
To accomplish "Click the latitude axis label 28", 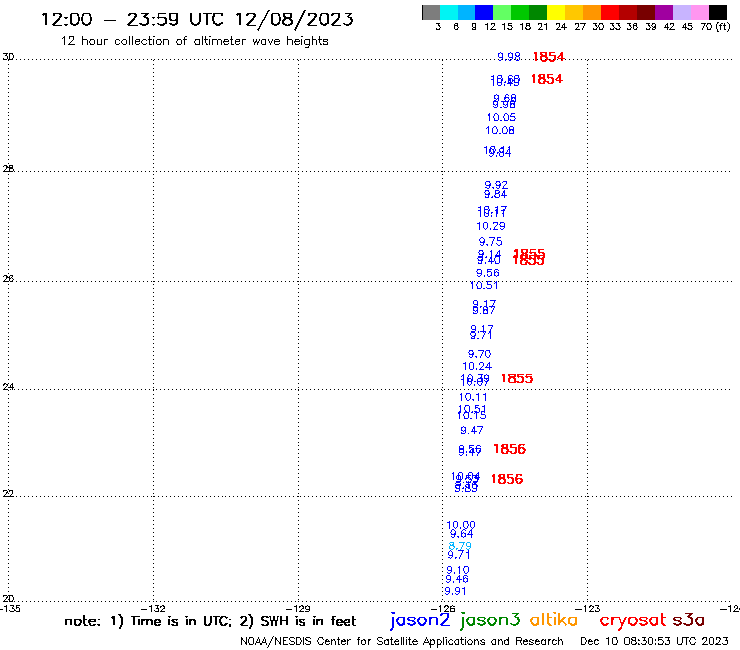I will click(x=8, y=169).
